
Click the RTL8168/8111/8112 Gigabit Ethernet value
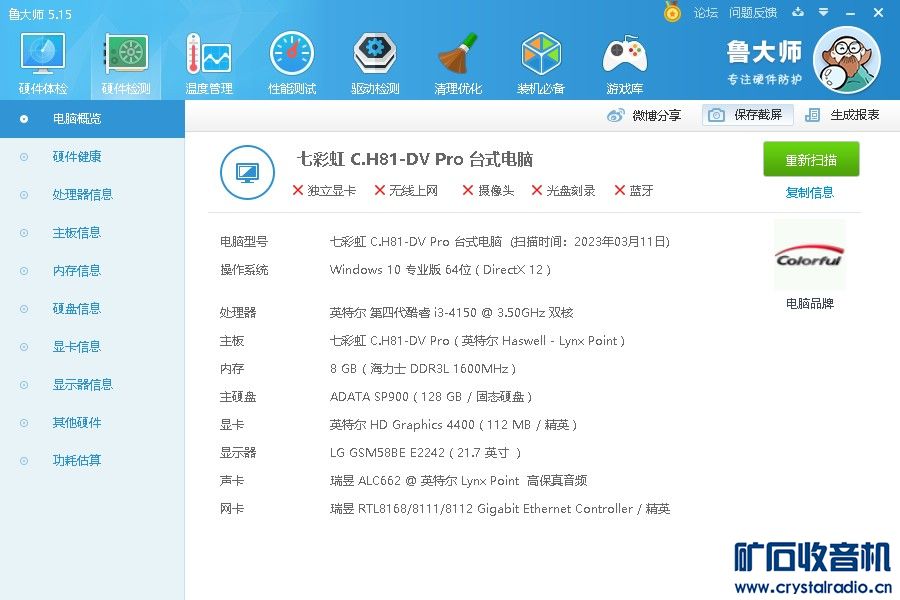pos(500,509)
